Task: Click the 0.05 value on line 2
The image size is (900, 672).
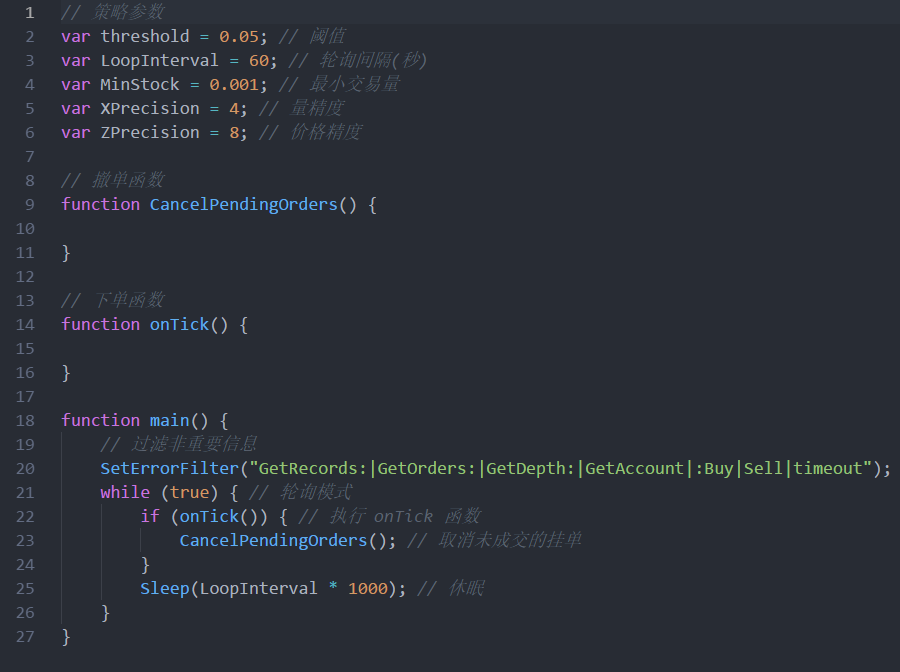Action: coord(238,37)
